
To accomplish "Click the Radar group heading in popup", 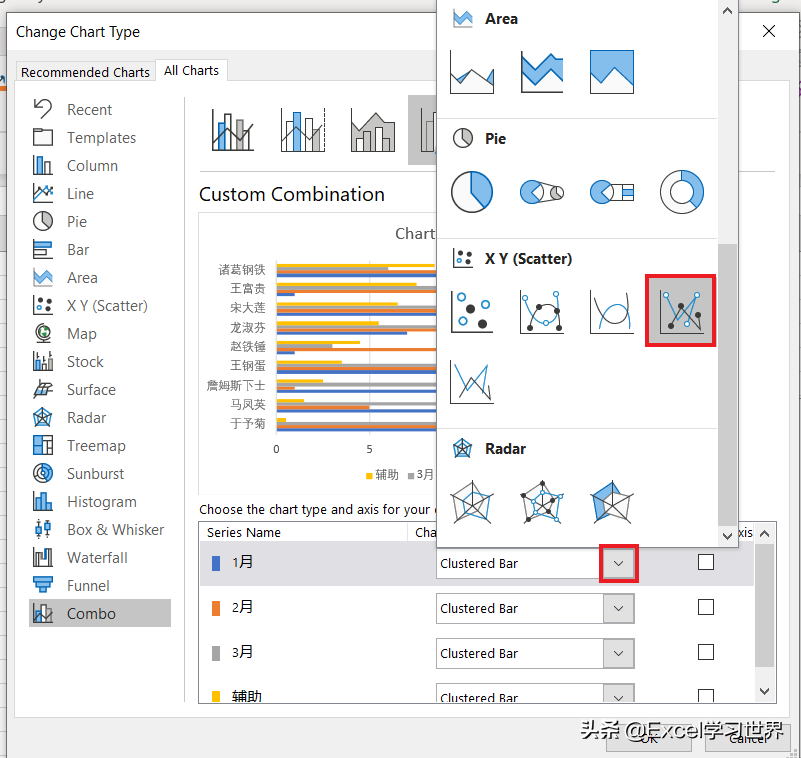I will pos(505,449).
